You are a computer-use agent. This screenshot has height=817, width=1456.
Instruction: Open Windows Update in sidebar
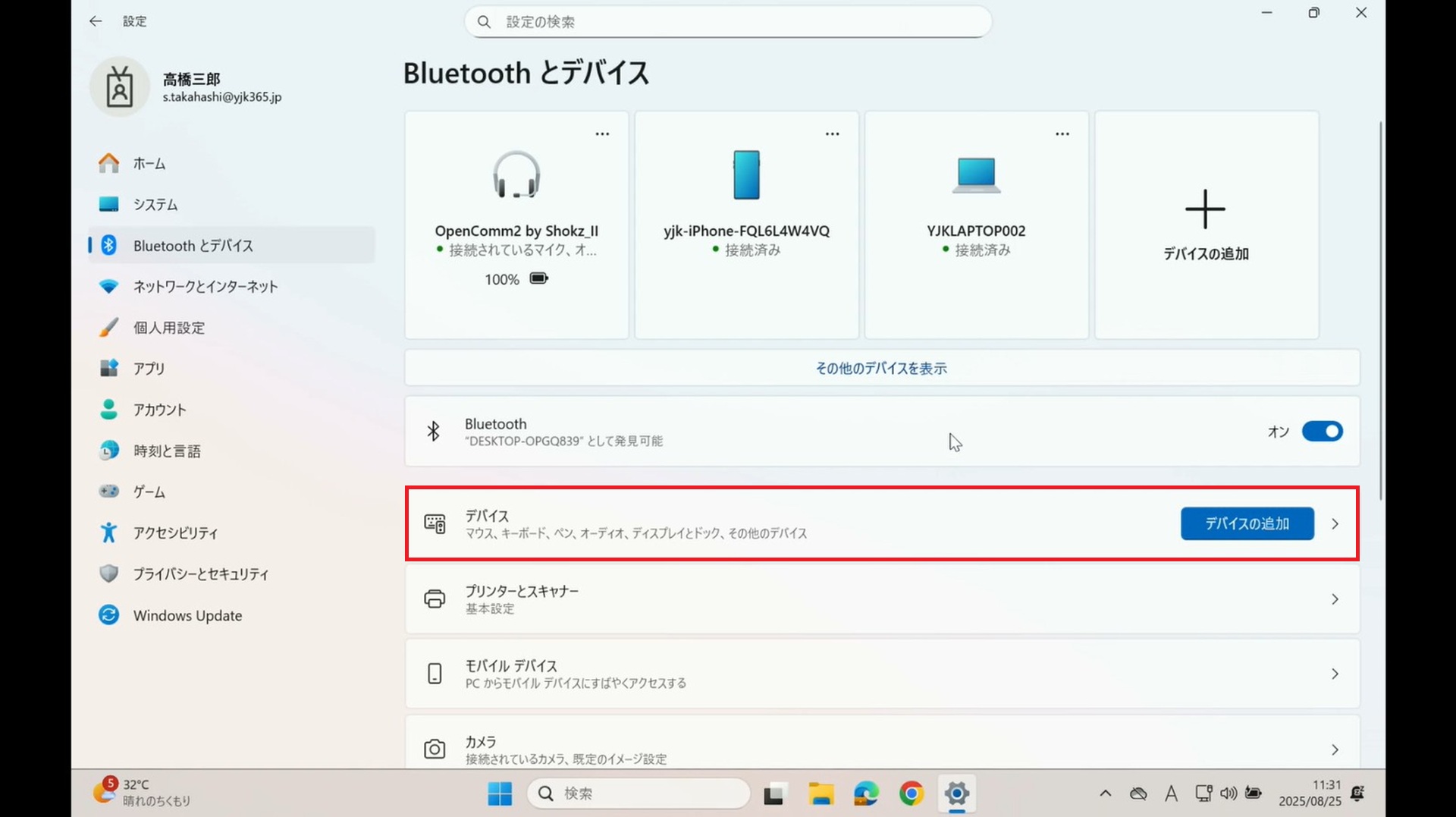coord(187,615)
